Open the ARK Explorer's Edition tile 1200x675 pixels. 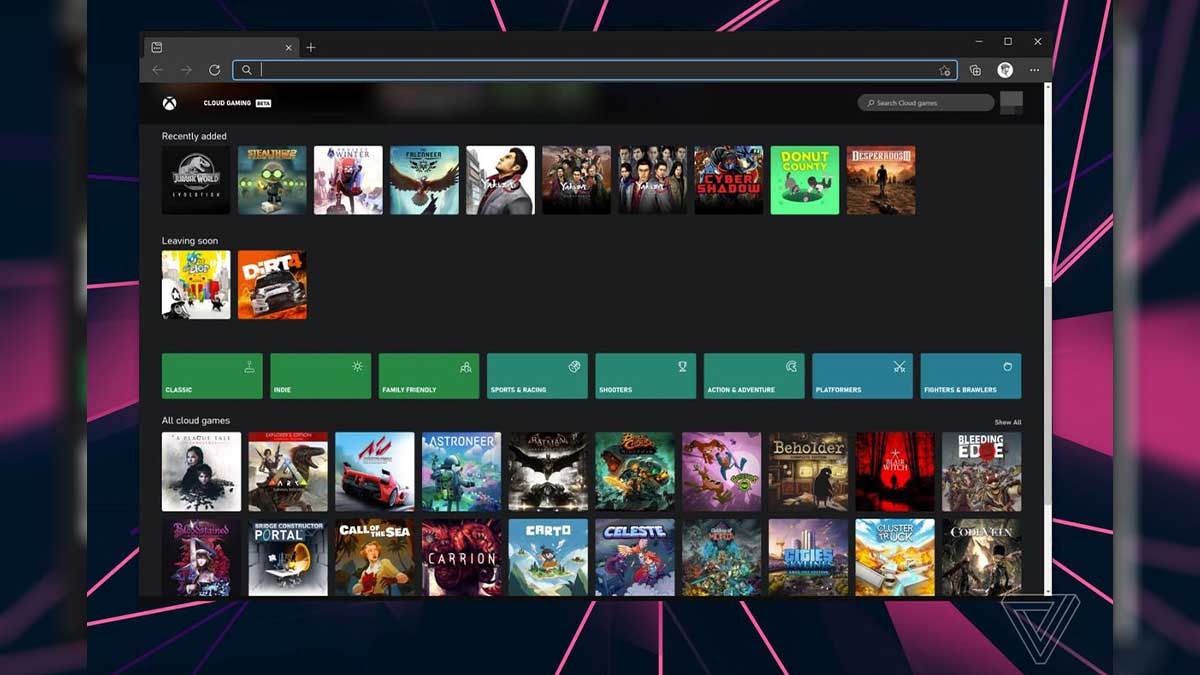288,472
